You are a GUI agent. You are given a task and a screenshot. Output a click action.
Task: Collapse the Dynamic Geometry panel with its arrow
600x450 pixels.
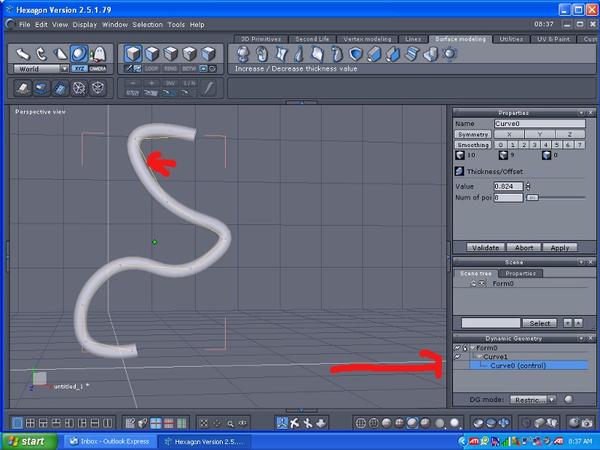tap(581, 338)
